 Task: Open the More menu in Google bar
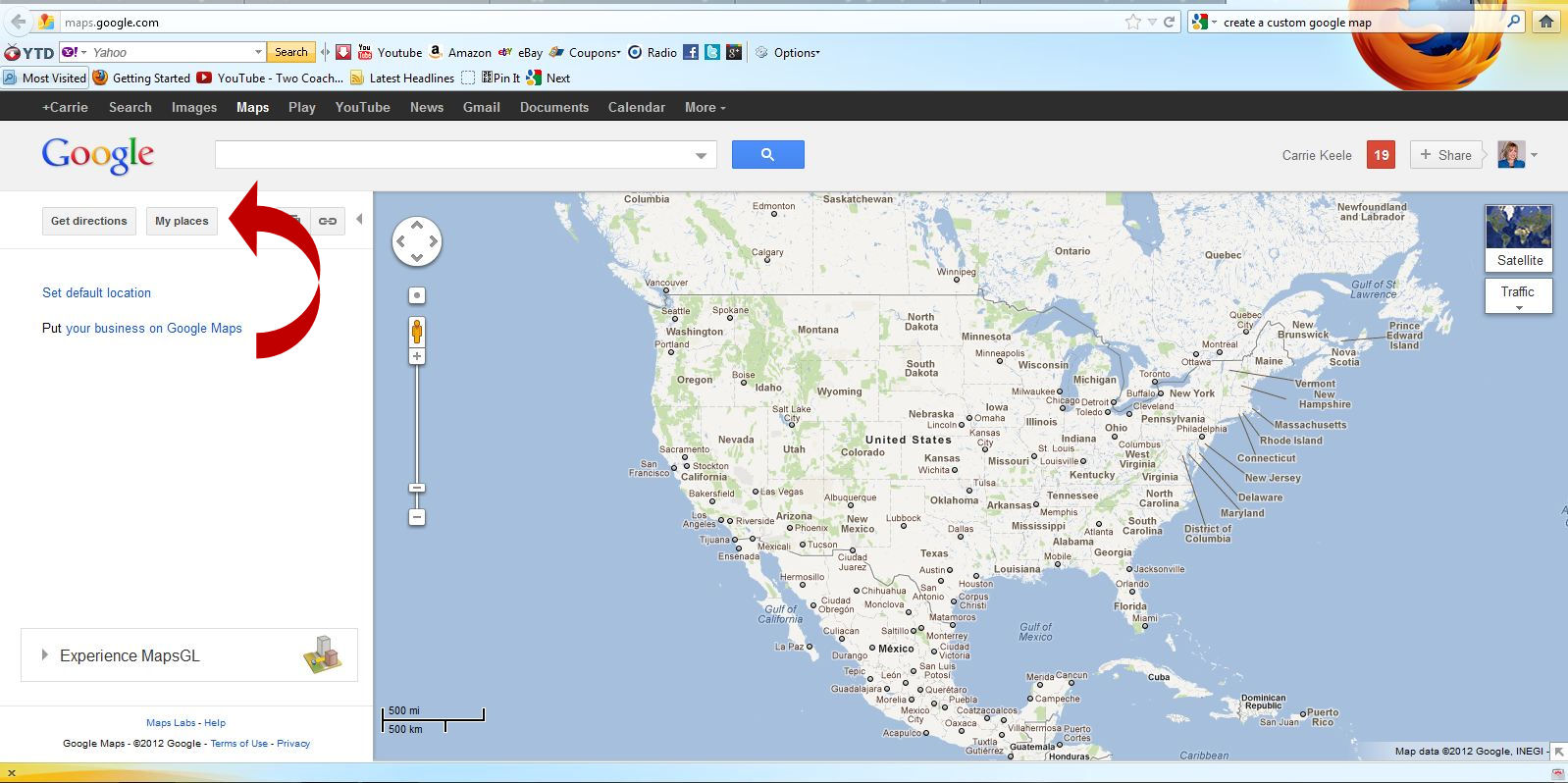(x=705, y=107)
